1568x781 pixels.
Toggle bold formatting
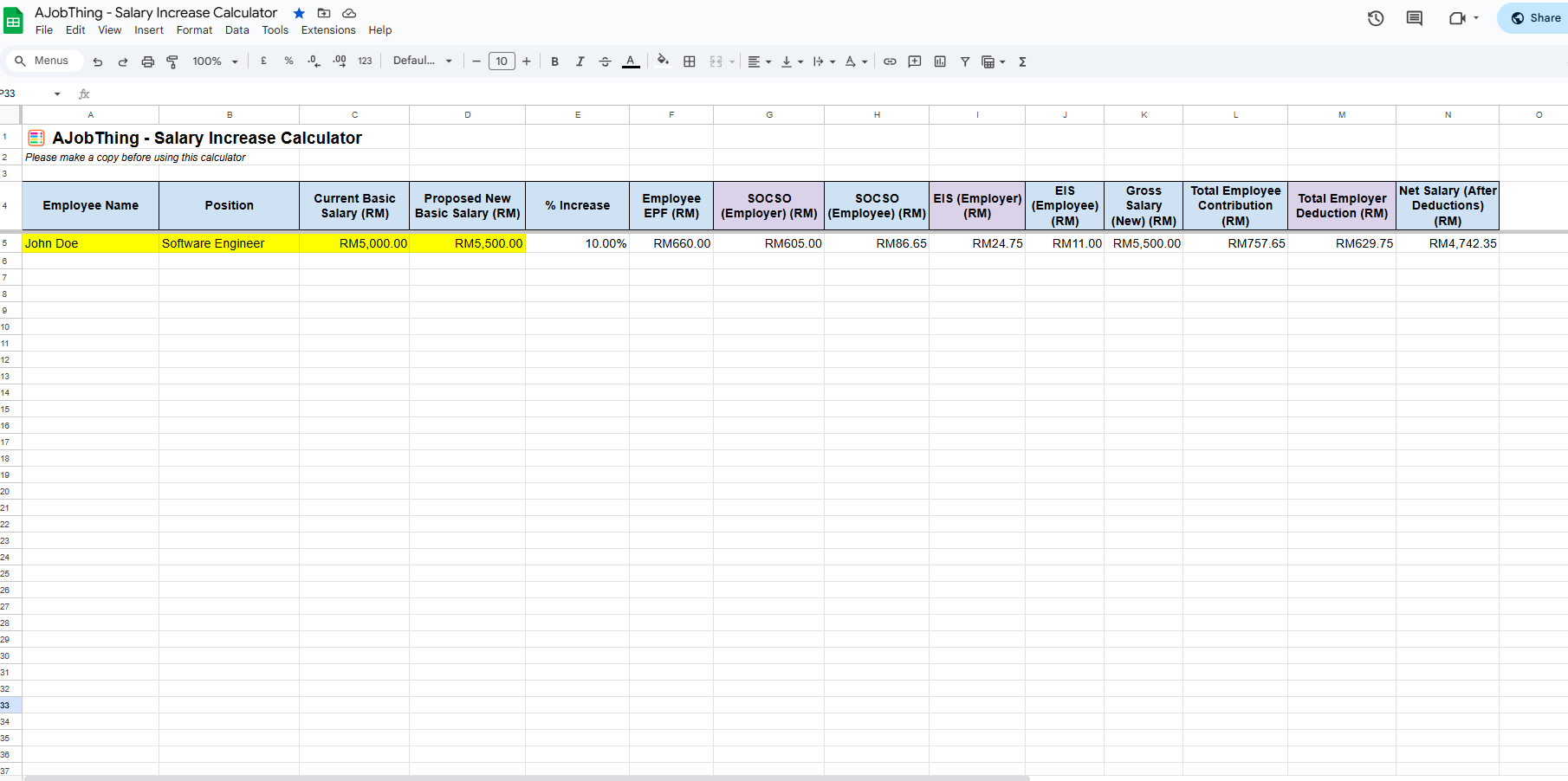[x=555, y=61]
